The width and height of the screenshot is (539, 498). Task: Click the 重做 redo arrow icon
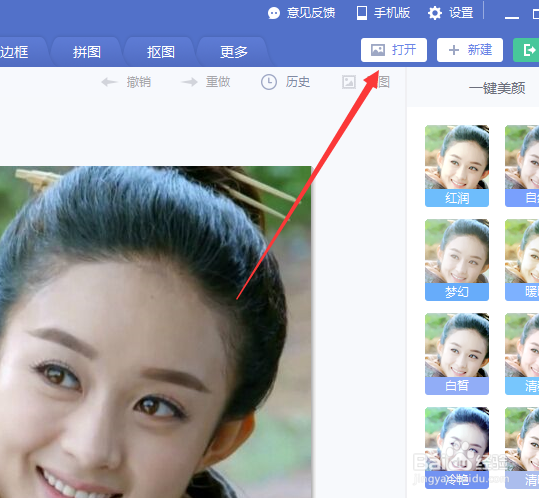click(190, 82)
